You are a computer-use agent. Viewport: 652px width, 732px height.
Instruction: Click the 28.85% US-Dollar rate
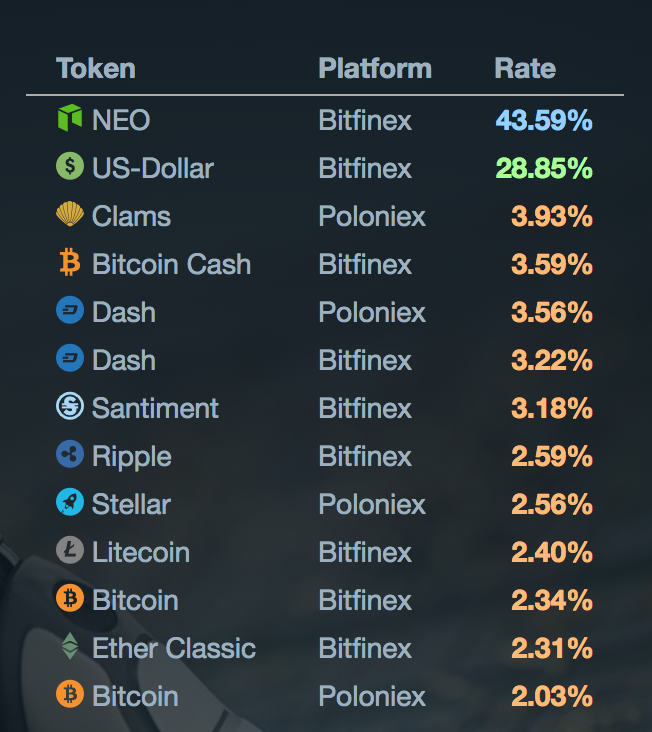(x=544, y=168)
